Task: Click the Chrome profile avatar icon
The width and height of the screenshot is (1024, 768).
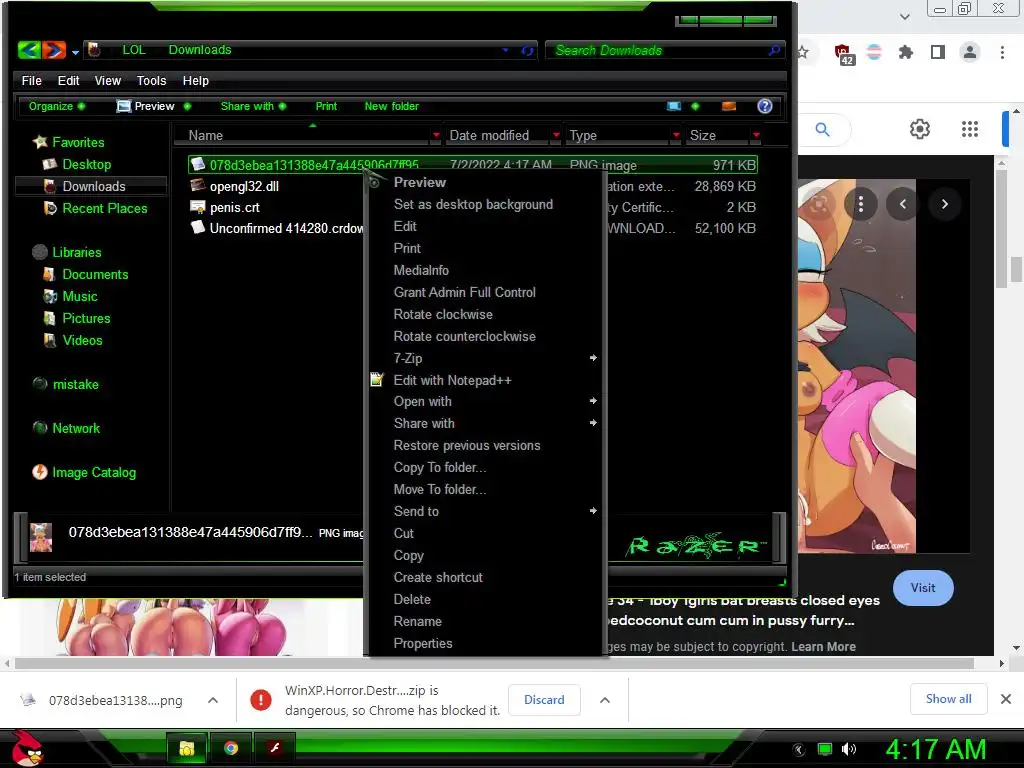Action: tap(970, 52)
